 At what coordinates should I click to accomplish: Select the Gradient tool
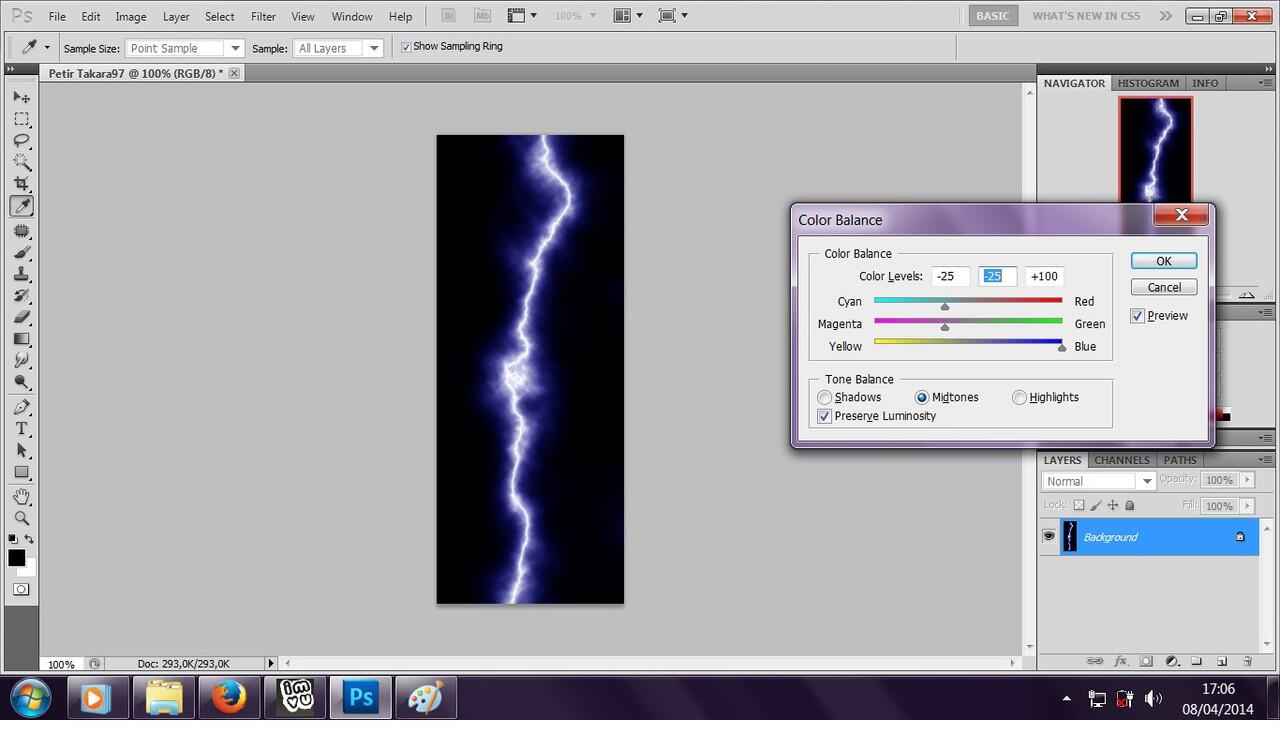click(x=21, y=339)
